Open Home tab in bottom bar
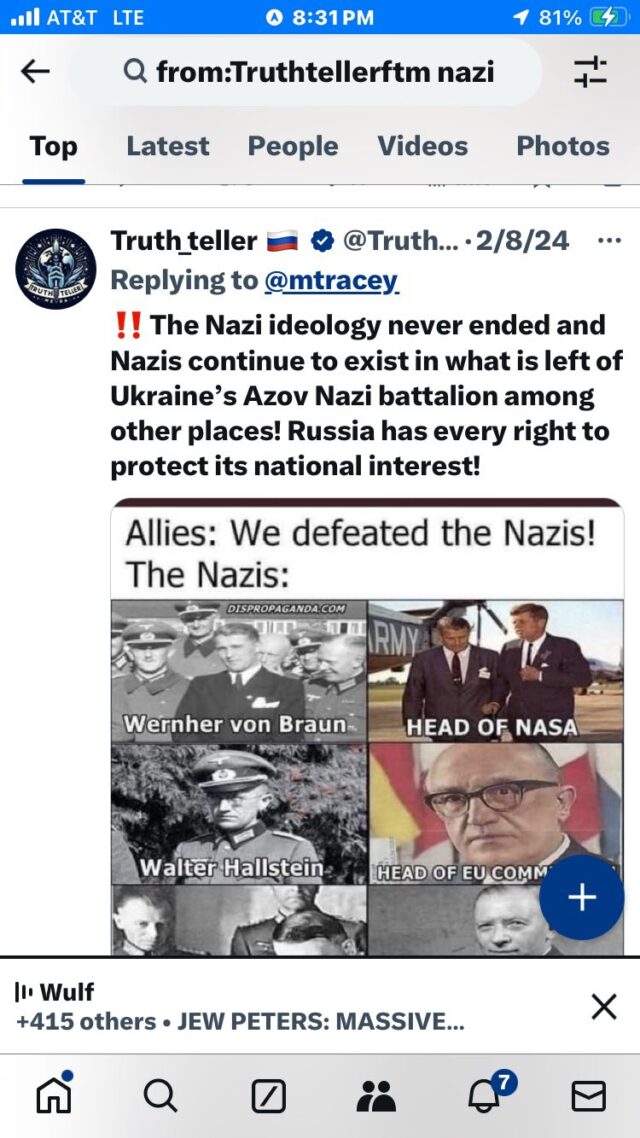 (54, 1094)
